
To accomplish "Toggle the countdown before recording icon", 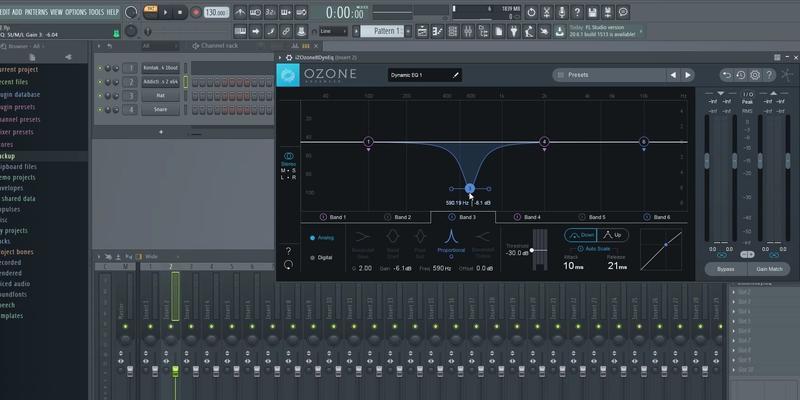I will tap(271, 12).
